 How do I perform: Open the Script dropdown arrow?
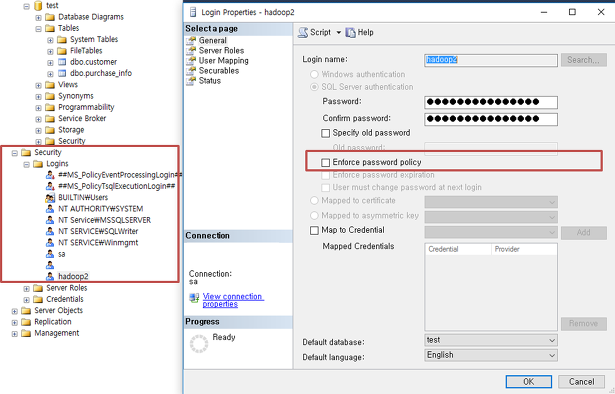click(x=338, y=33)
